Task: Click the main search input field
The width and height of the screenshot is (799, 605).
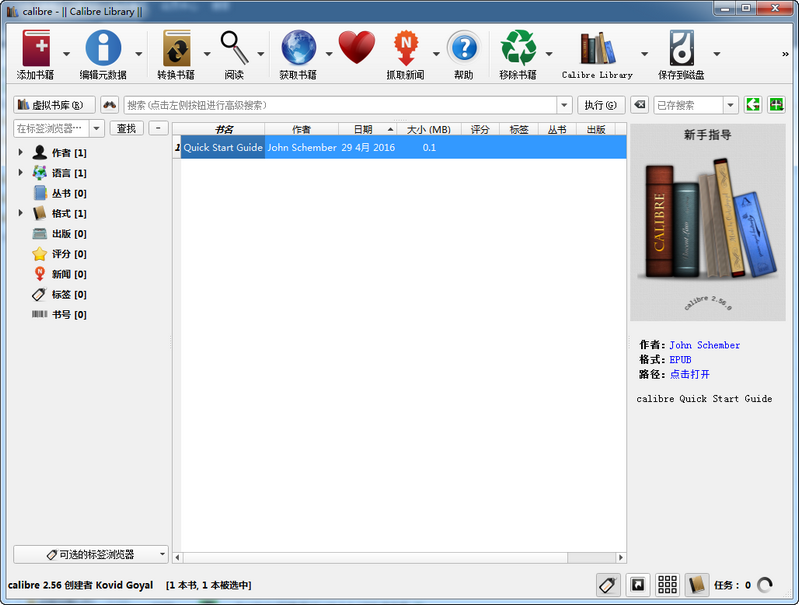Action: coord(340,105)
